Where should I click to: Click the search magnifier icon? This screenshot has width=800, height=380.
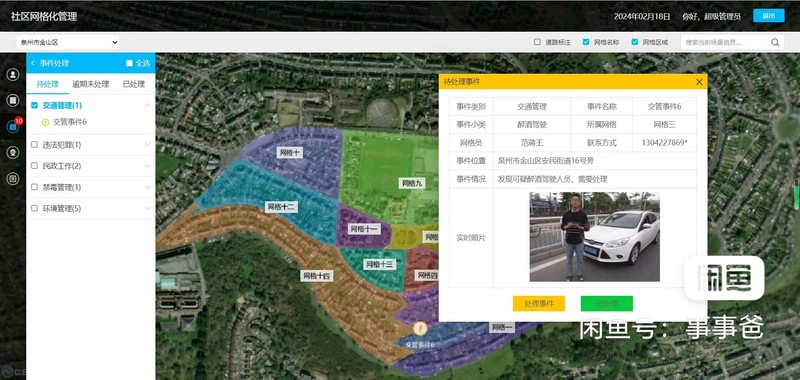tap(775, 42)
